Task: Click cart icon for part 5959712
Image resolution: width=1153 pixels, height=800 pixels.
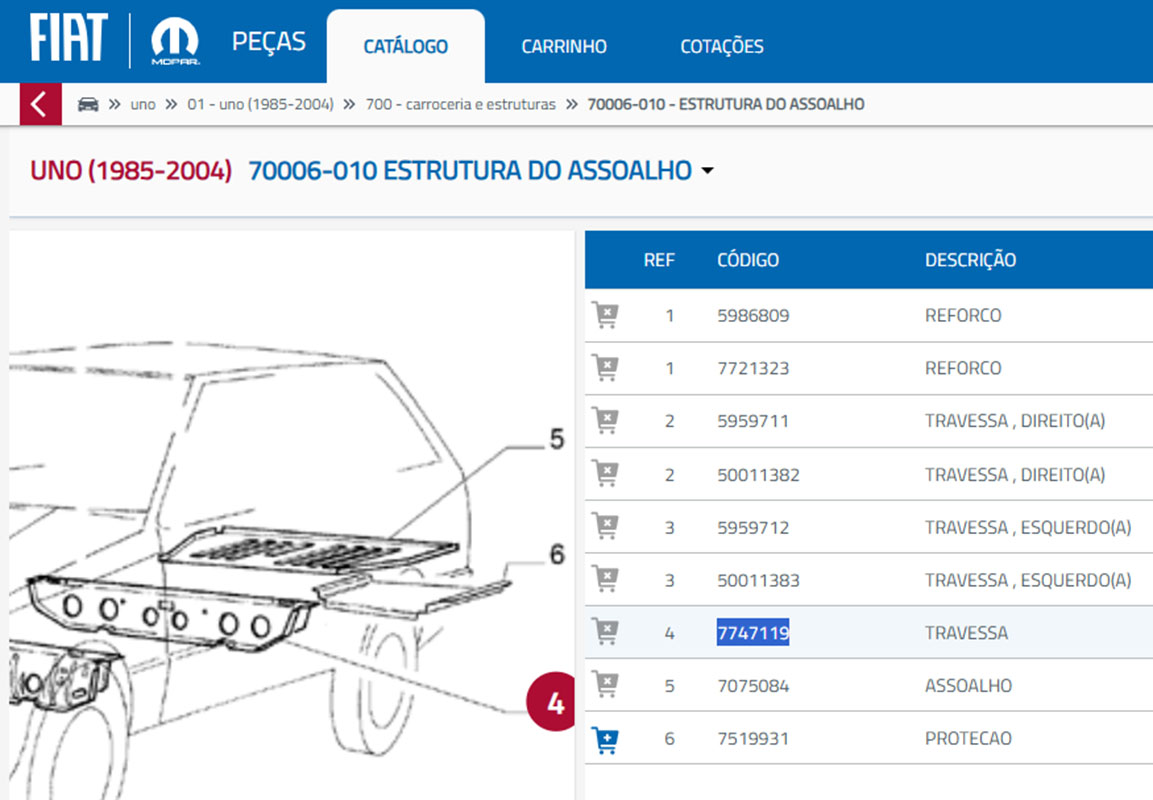Action: (605, 527)
